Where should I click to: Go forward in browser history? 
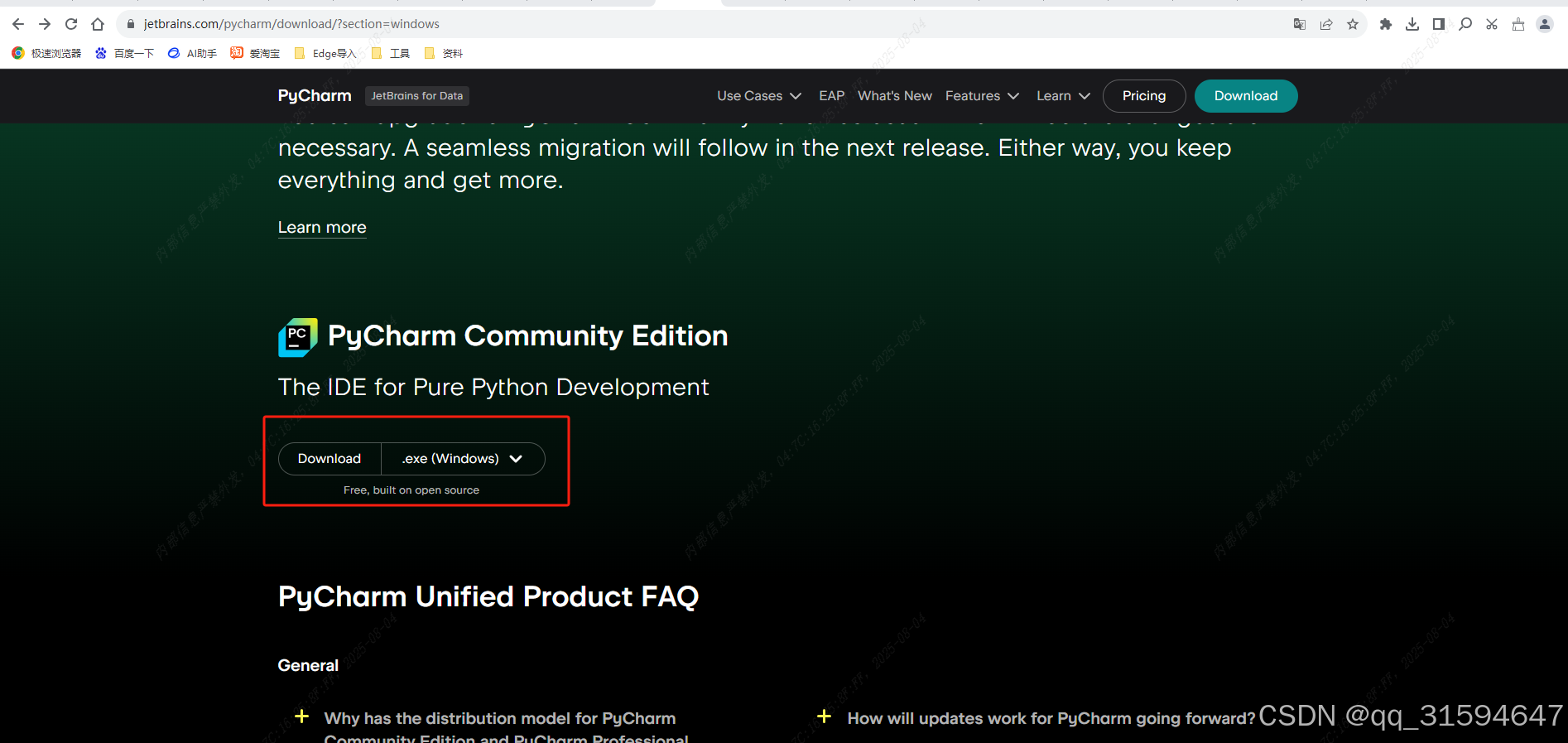pos(45,24)
